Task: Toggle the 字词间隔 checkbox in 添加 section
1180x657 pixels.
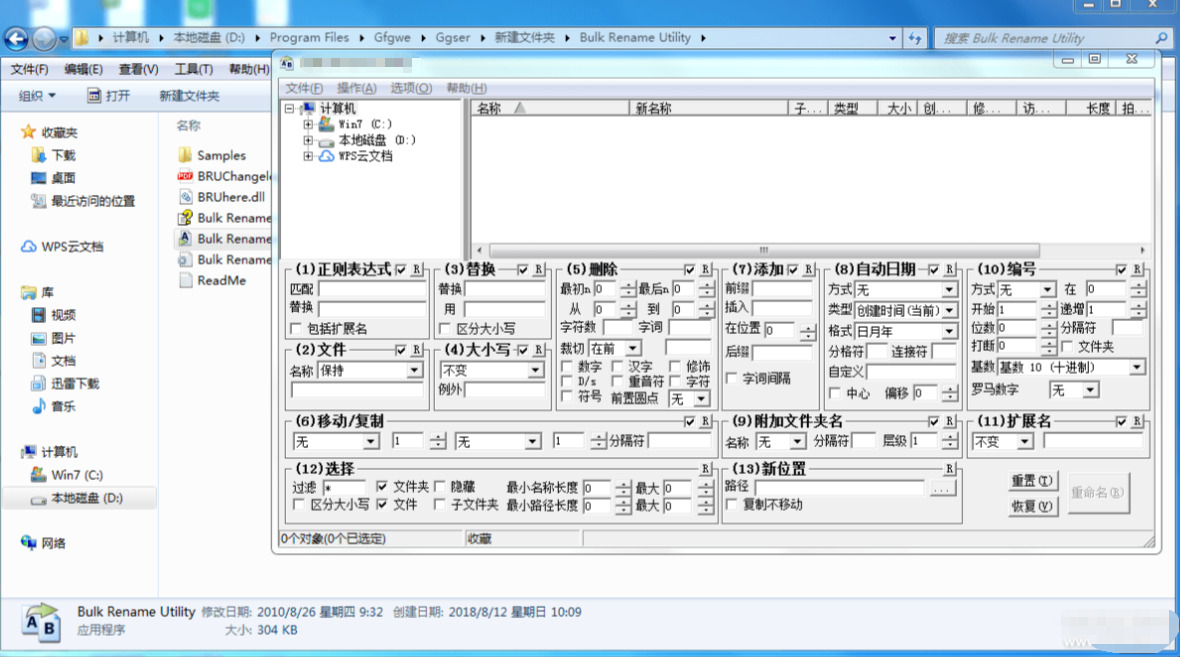Action: [x=731, y=379]
